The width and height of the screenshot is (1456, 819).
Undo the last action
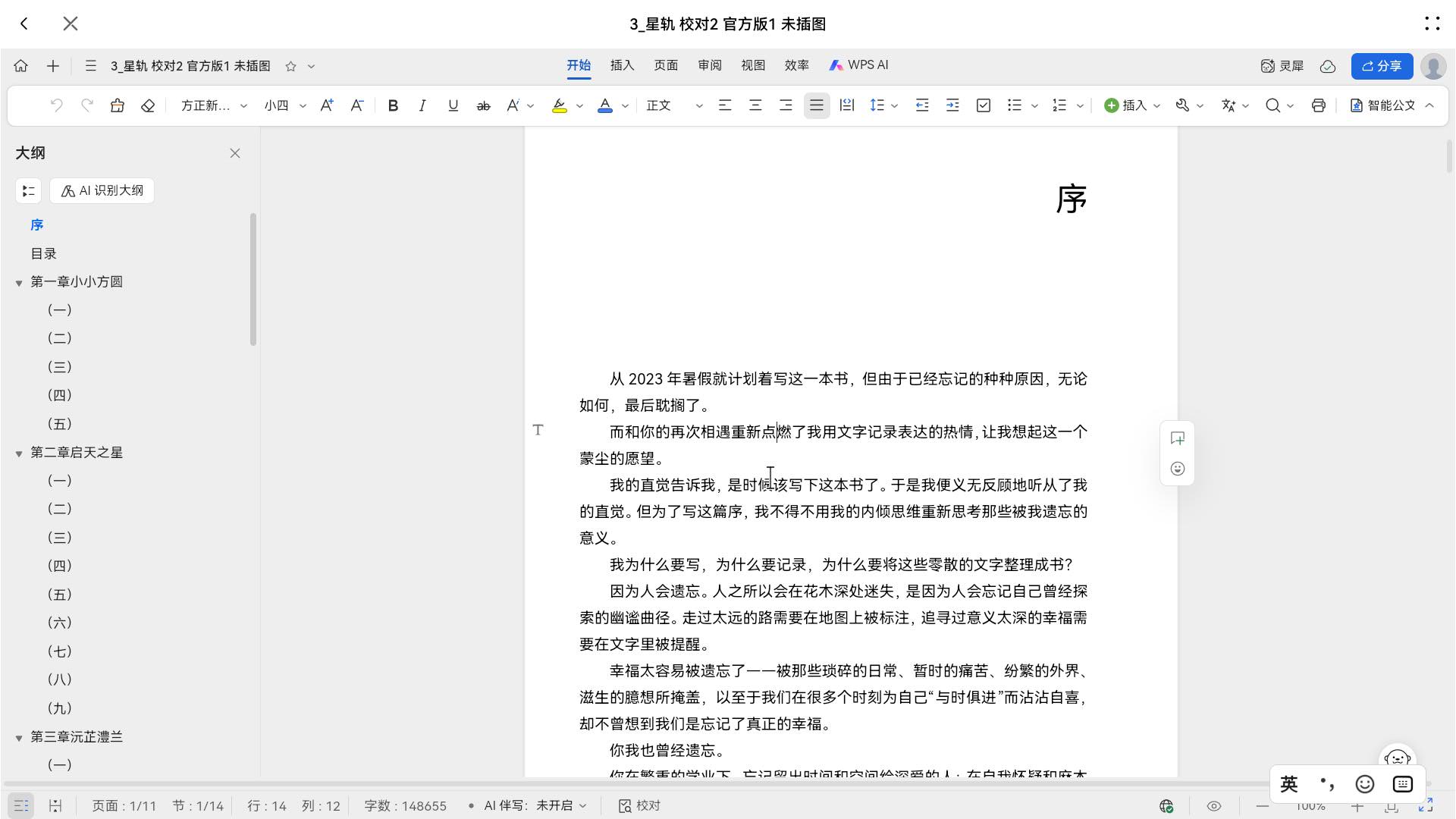click(56, 105)
